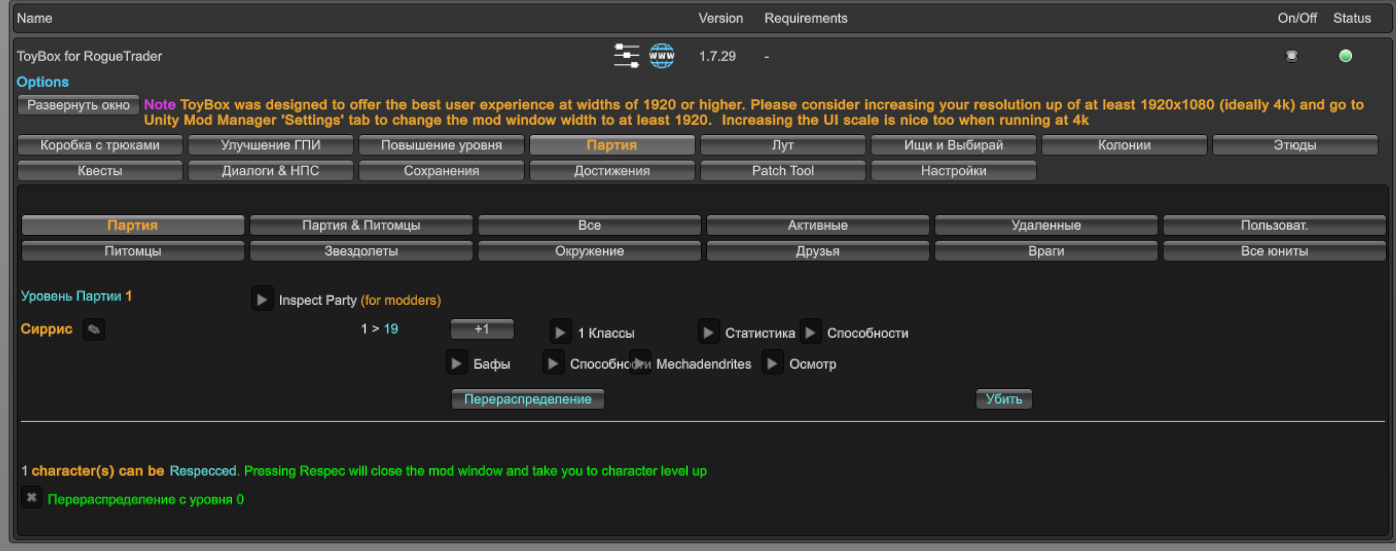Open the Этюды tab

tap(1295, 145)
